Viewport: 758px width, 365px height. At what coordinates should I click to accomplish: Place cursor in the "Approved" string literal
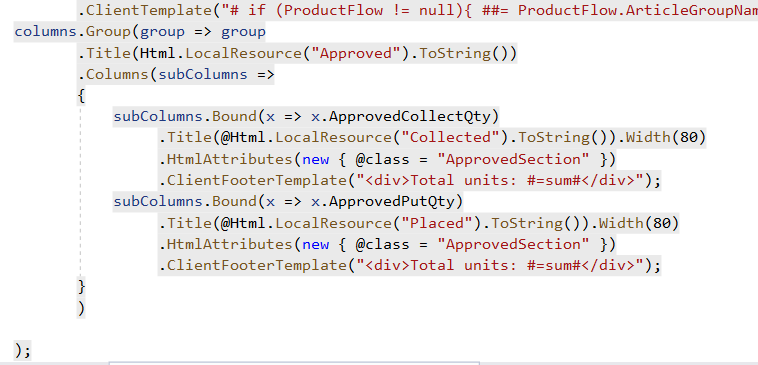point(354,53)
